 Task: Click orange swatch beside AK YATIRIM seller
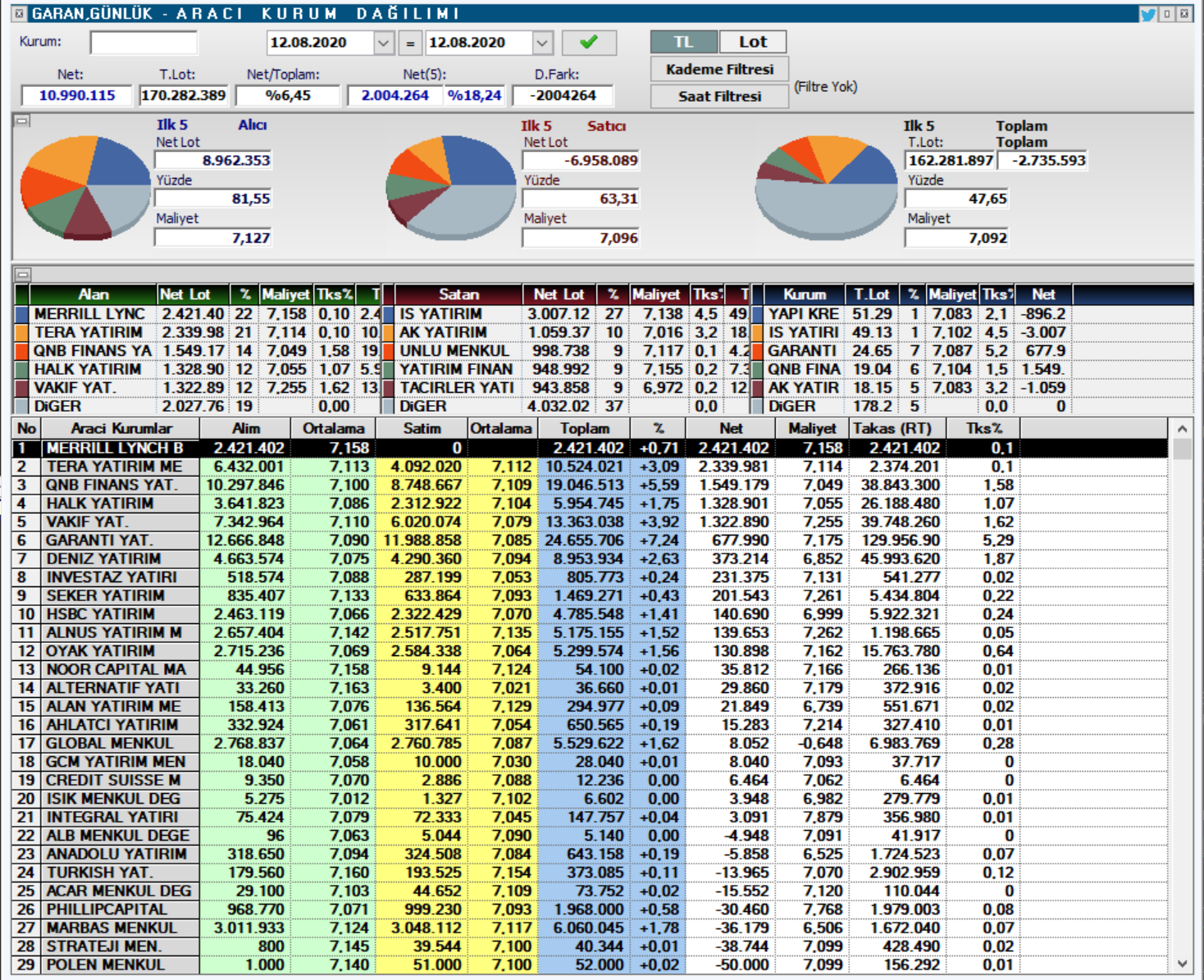click(388, 333)
